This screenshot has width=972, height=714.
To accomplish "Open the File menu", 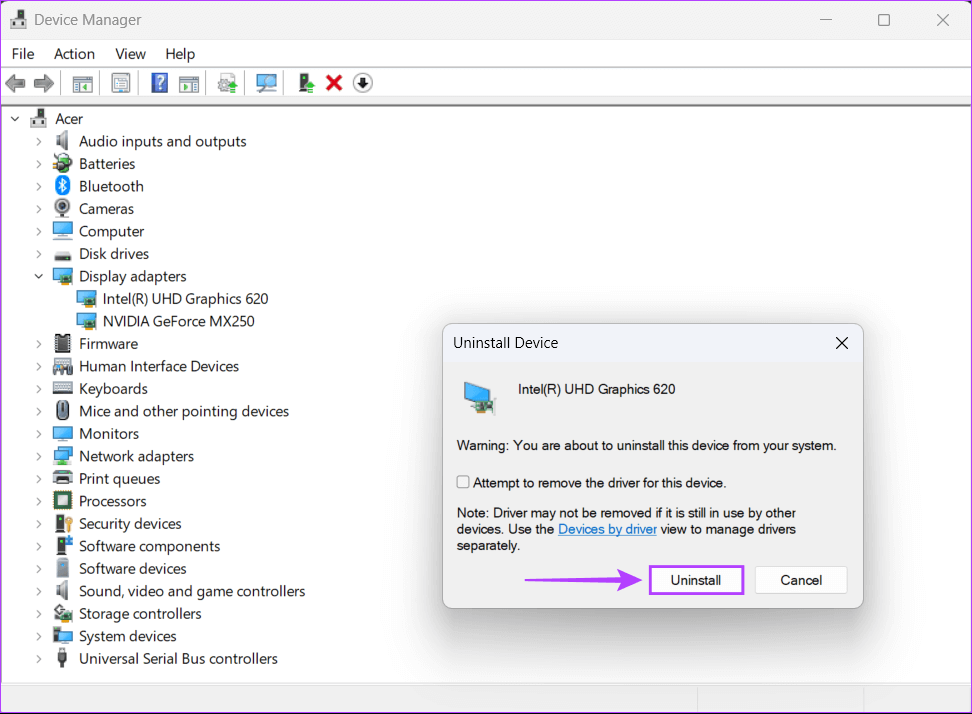I will [x=23, y=54].
